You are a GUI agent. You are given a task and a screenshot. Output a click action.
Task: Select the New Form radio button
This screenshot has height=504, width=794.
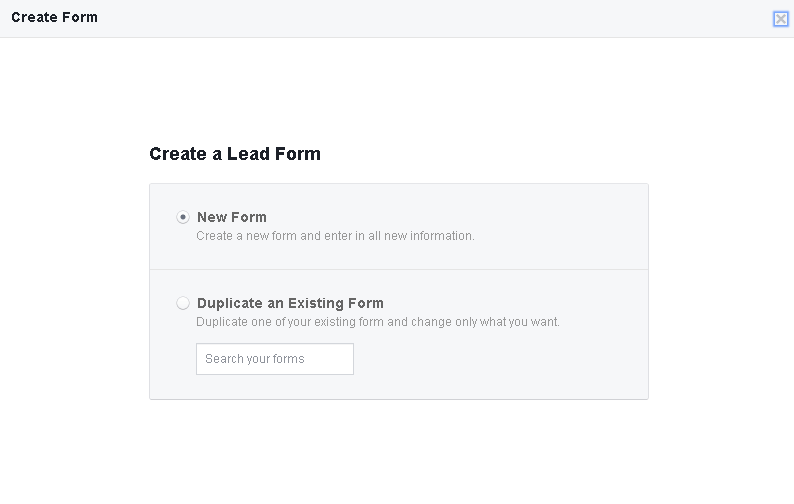[183, 217]
